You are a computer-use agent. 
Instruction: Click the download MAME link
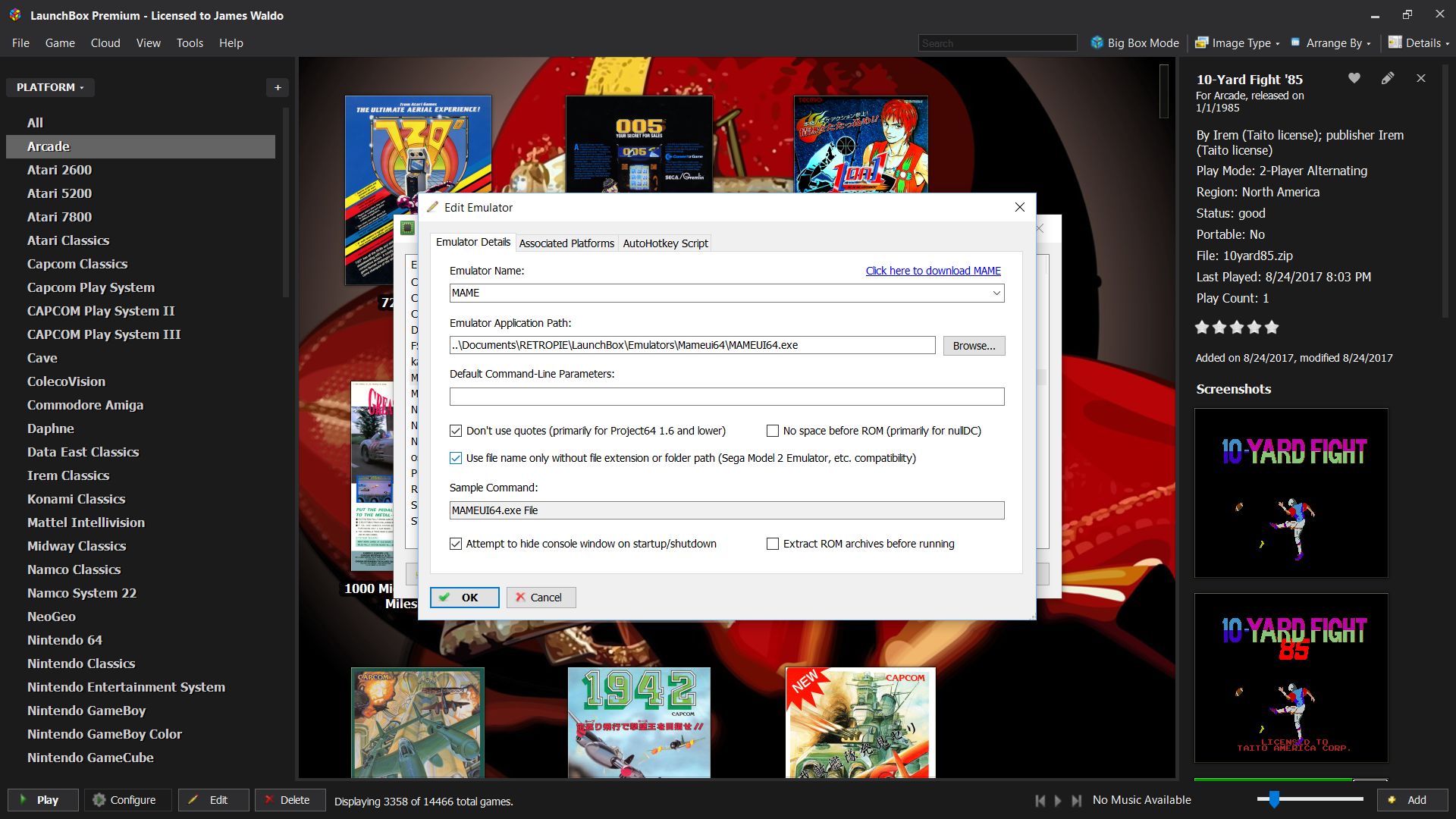pos(933,271)
